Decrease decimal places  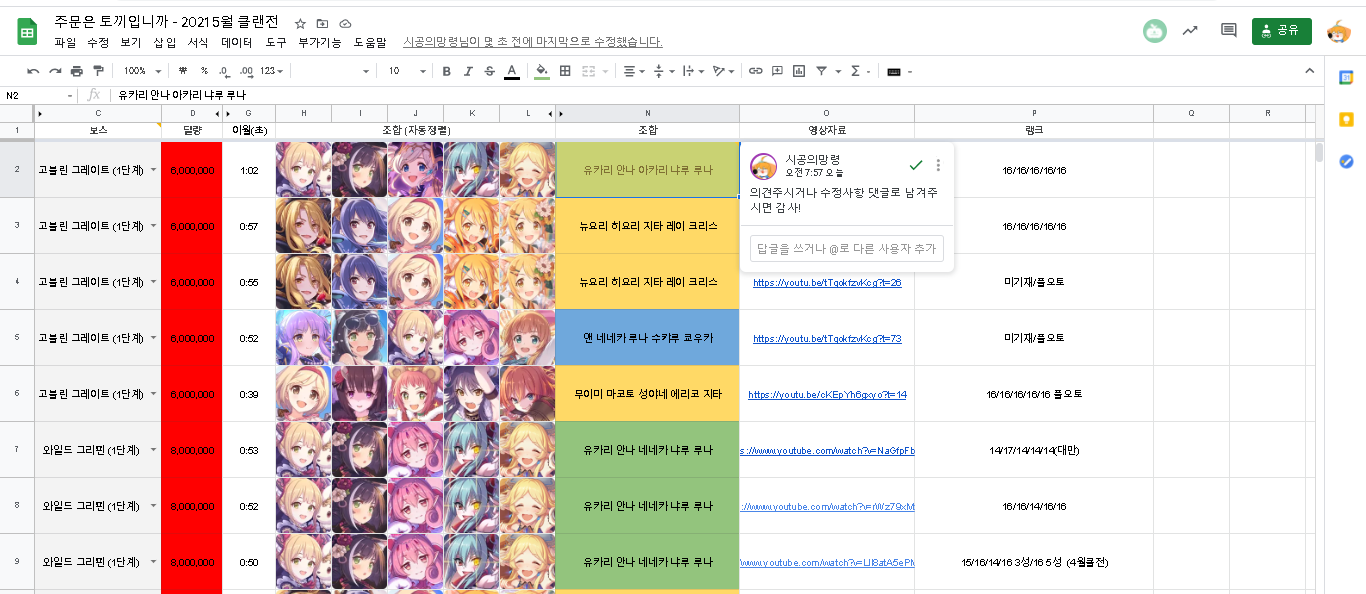[224, 71]
